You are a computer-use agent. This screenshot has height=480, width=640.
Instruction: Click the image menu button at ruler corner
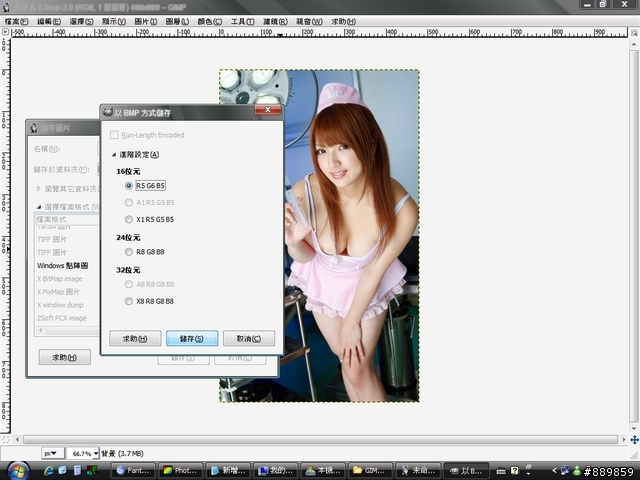tap(5, 32)
